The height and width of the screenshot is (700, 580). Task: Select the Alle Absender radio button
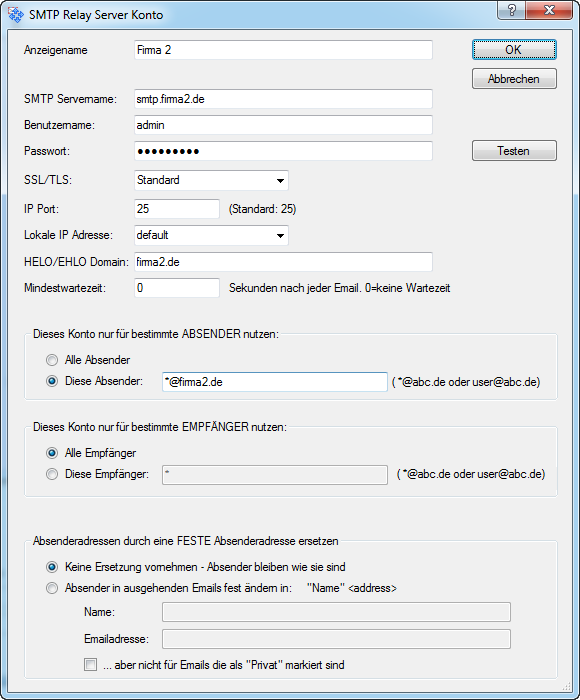[x=52, y=360]
